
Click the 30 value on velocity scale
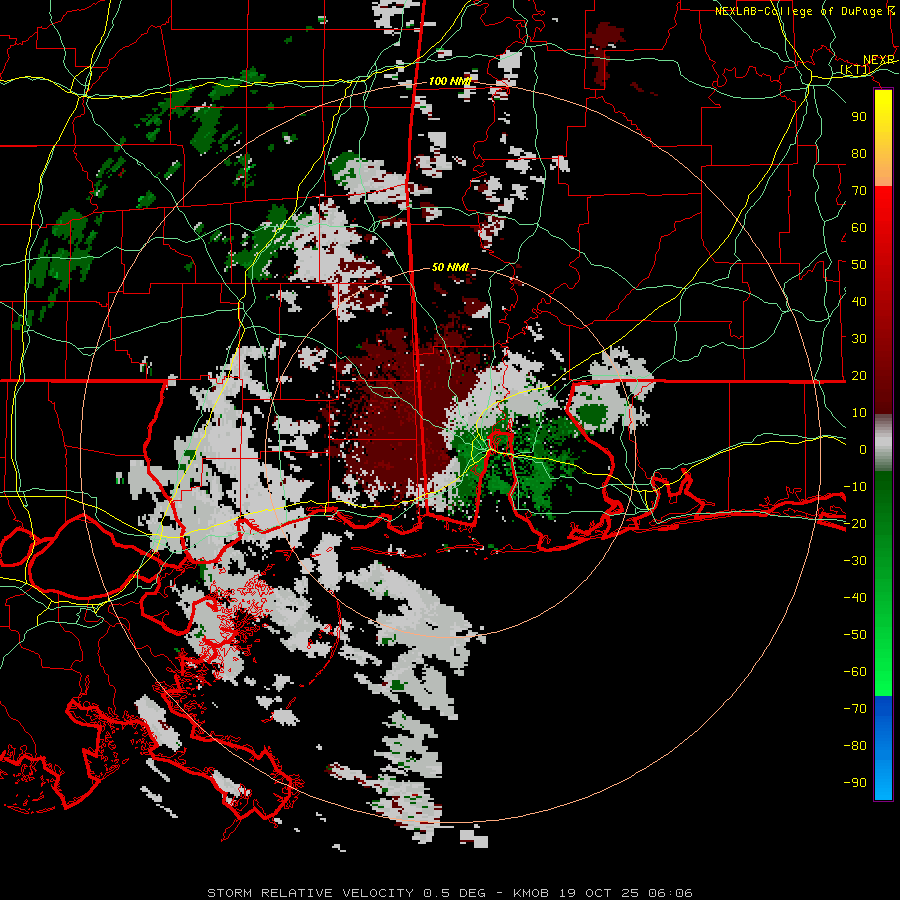(x=859, y=339)
